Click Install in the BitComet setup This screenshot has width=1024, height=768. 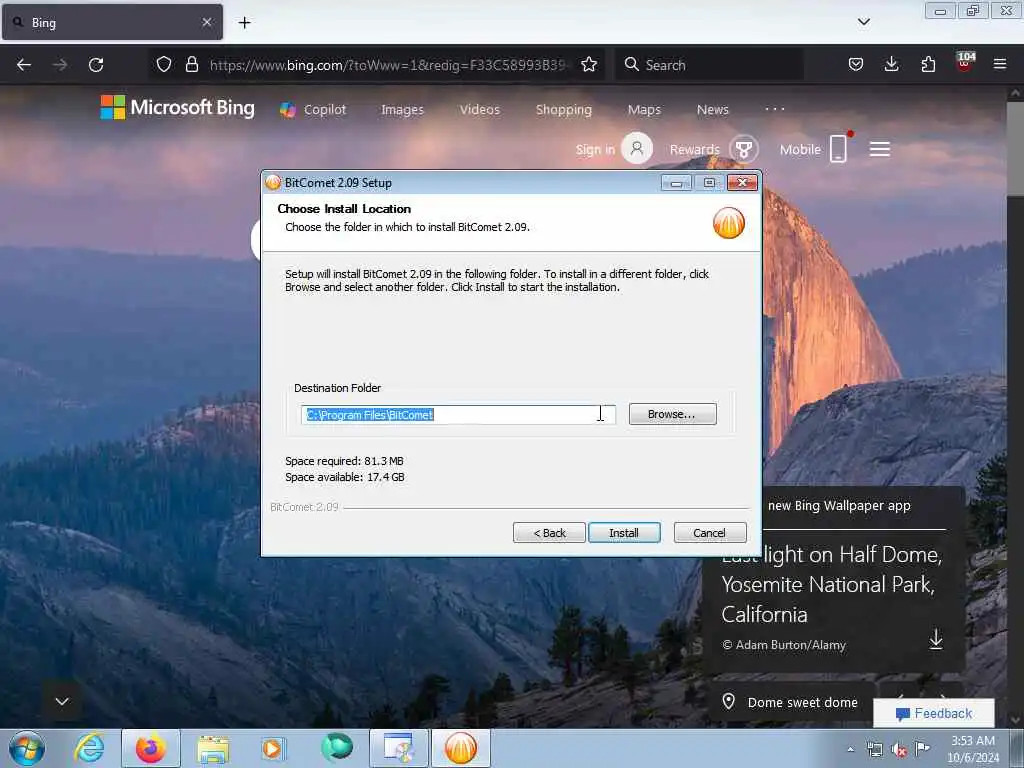[624, 533]
